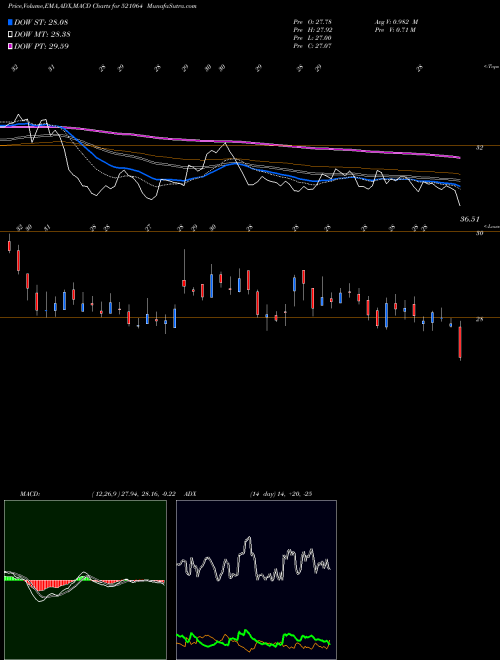Open the dark blue ADX indicator panel
The height and width of the screenshot is (660, 500).
pyautogui.click(x=256, y=580)
